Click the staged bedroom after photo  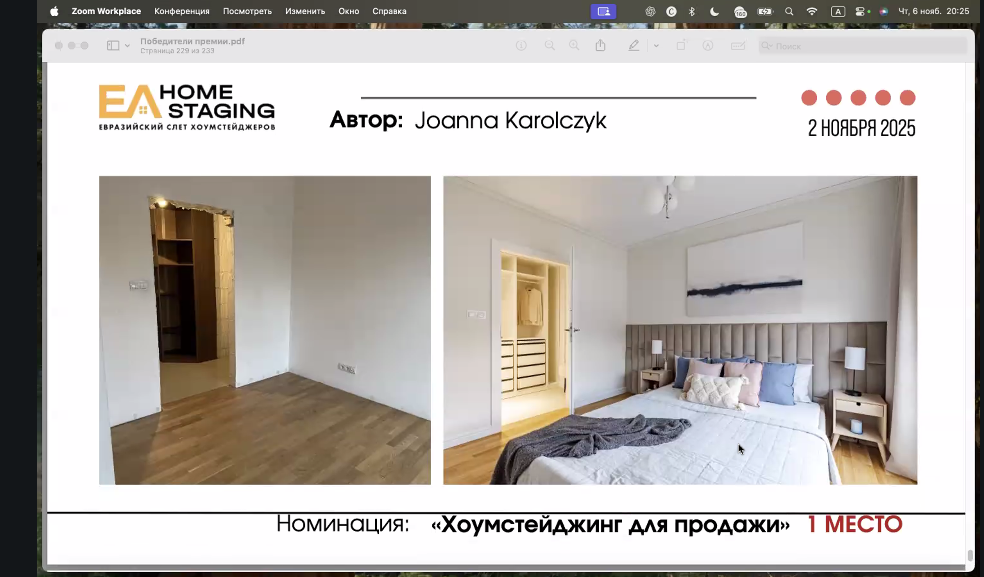pos(680,330)
